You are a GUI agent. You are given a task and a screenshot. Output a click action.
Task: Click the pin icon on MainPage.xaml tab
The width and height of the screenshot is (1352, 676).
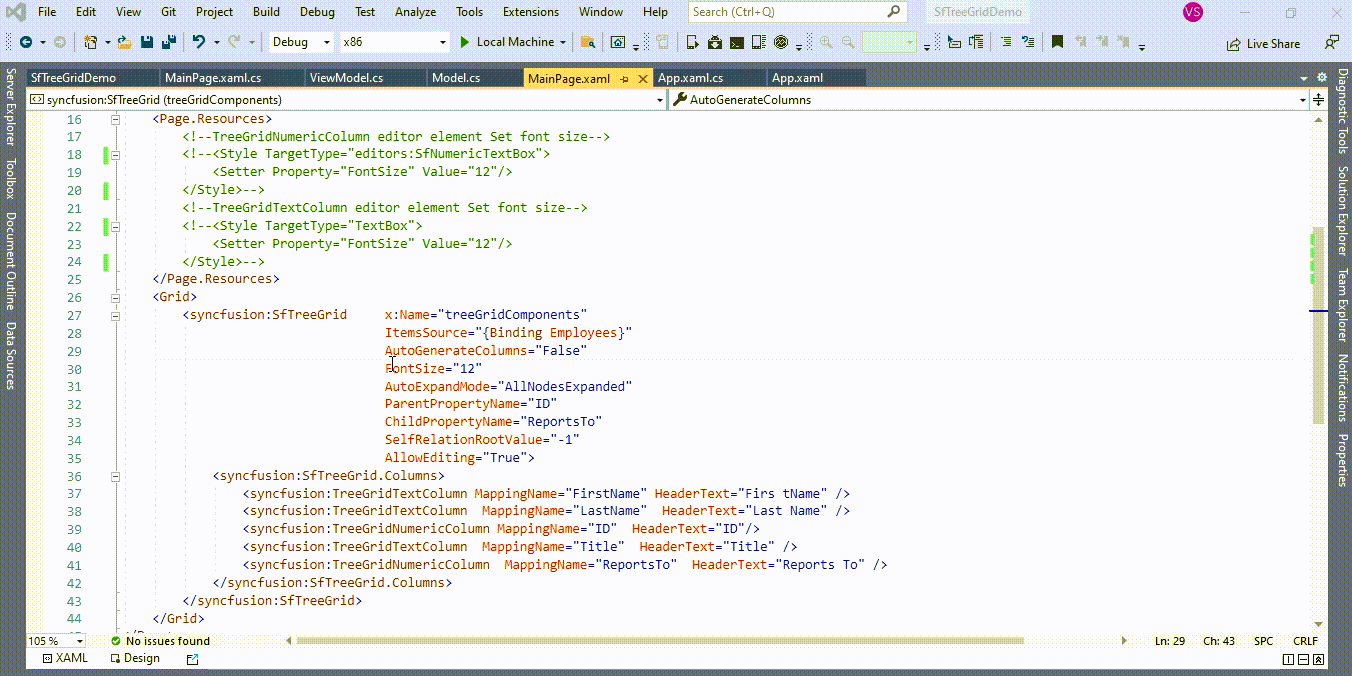click(x=624, y=79)
